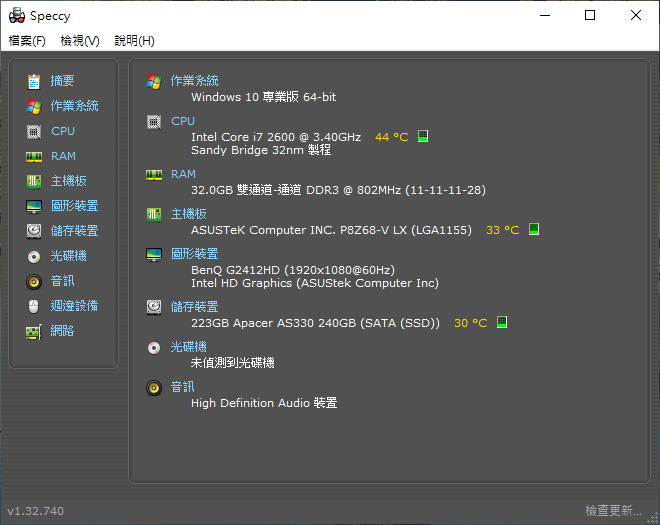Click 圖形裝置 heading link in summary
The height and width of the screenshot is (525, 660).
194,254
